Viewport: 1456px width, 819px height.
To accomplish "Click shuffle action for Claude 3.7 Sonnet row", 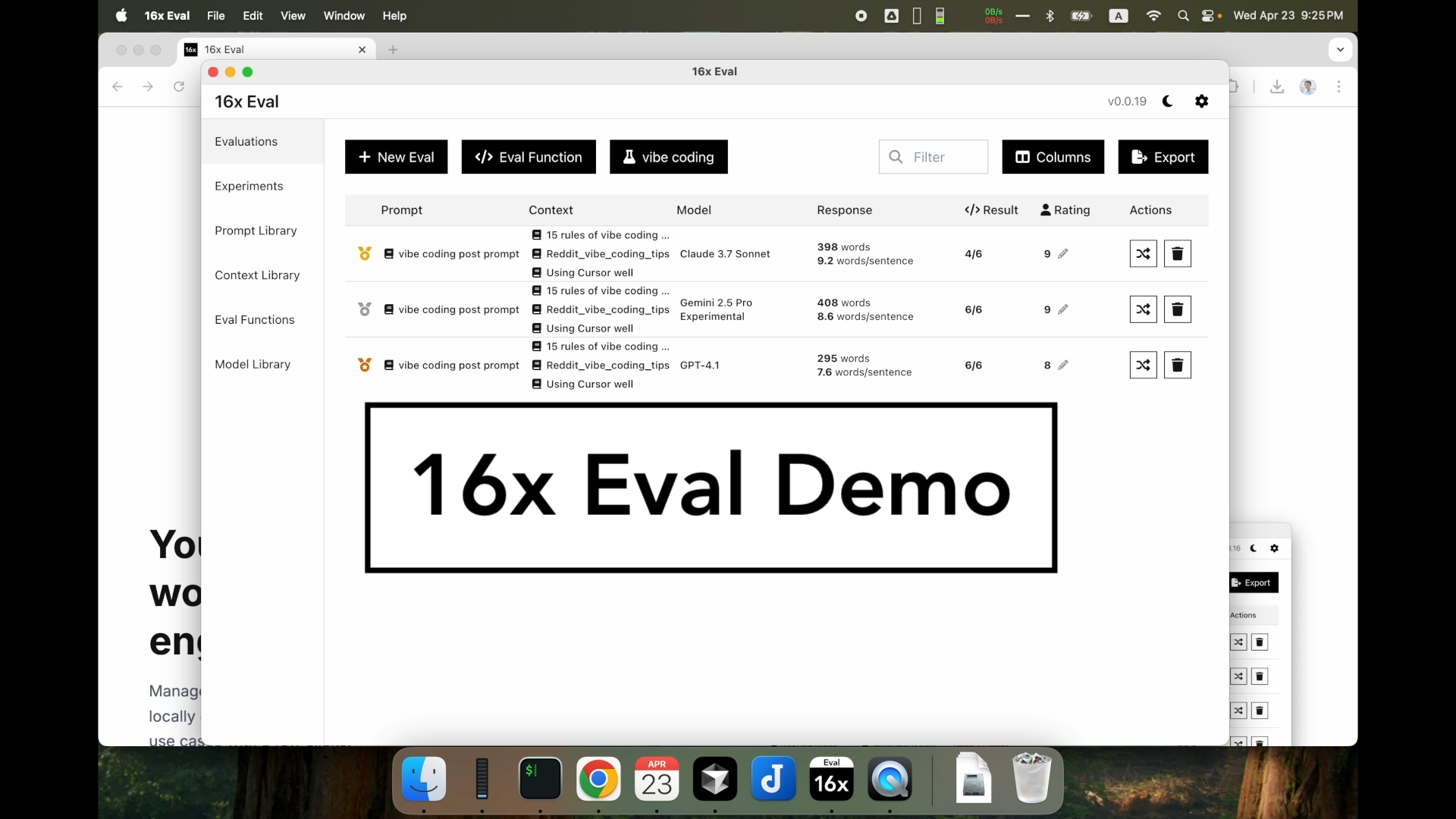I will 1143,253.
